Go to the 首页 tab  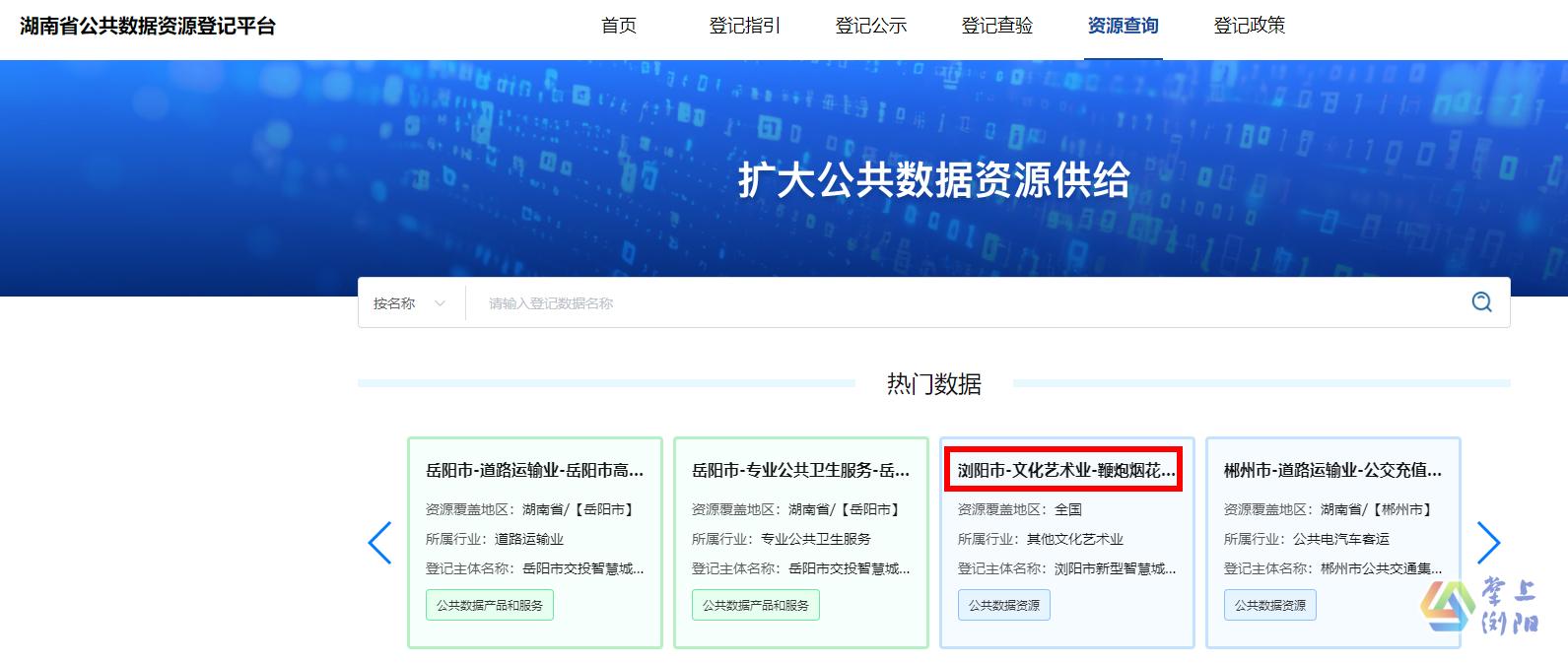pyautogui.click(x=619, y=26)
